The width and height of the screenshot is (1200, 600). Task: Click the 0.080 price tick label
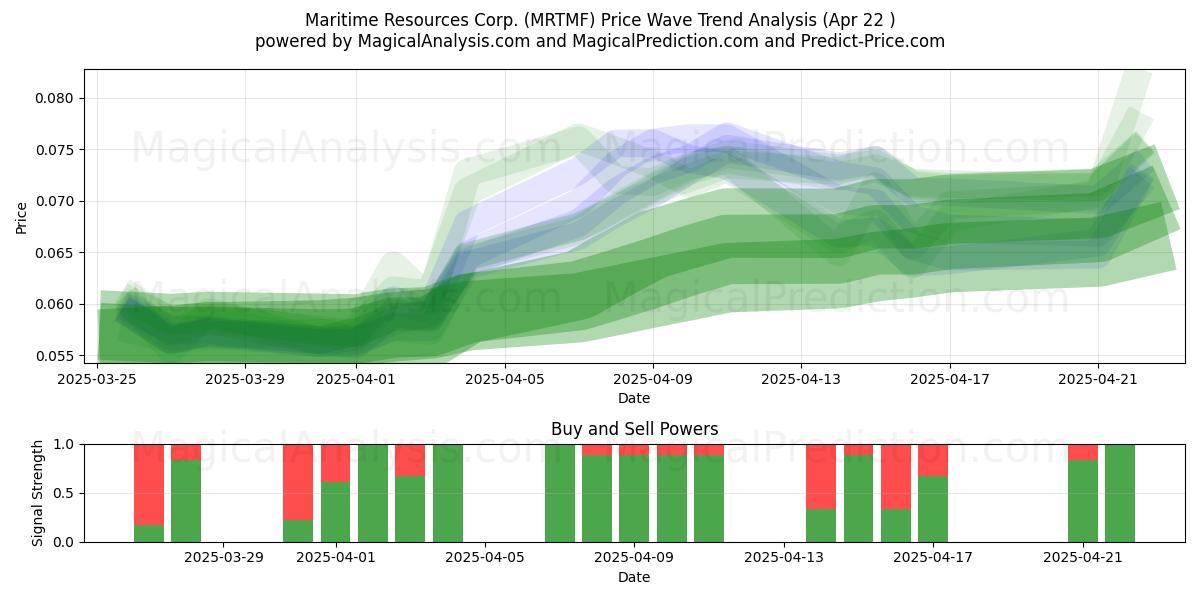pos(56,98)
